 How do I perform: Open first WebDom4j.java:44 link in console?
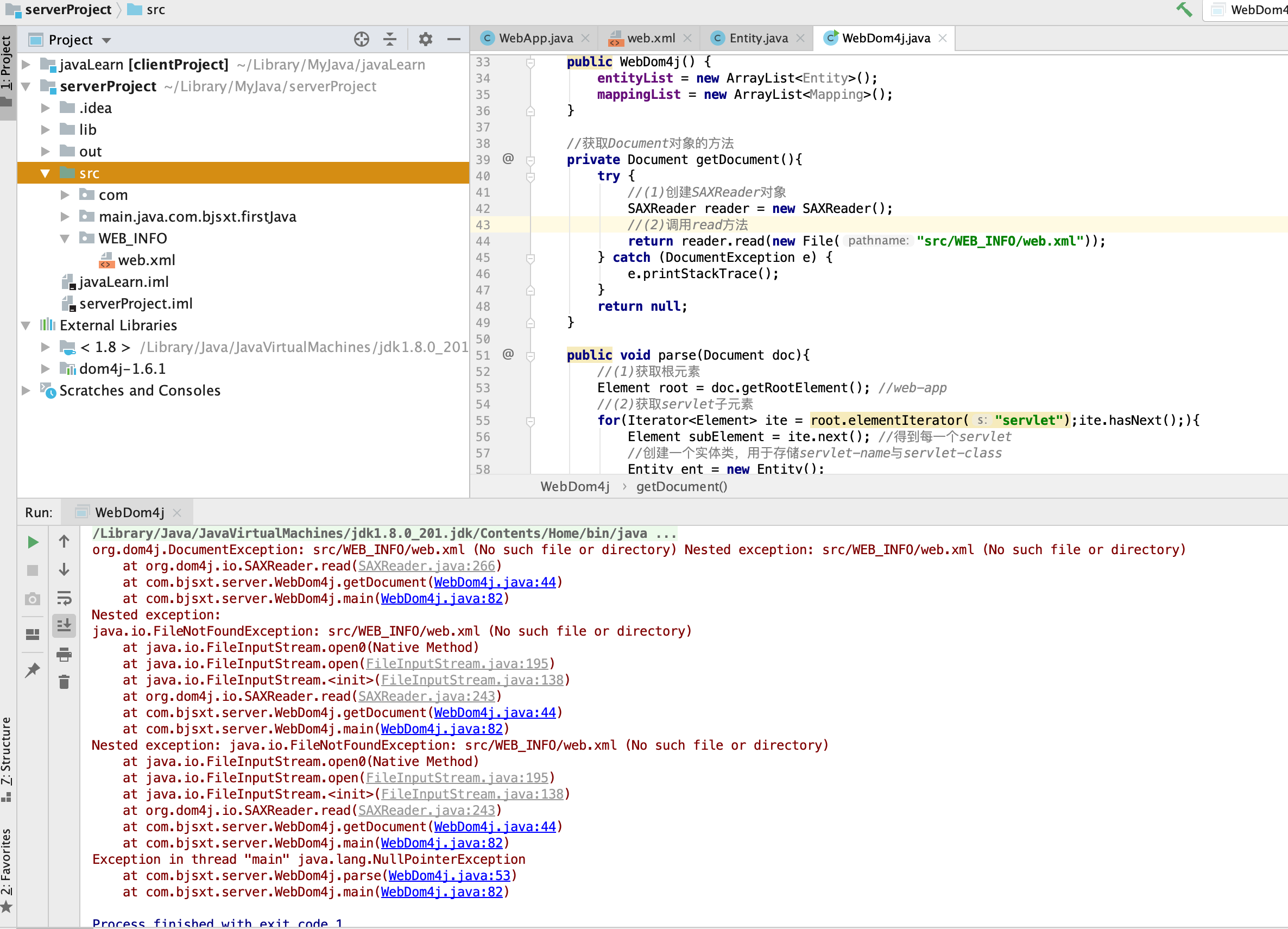(x=495, y=582)
